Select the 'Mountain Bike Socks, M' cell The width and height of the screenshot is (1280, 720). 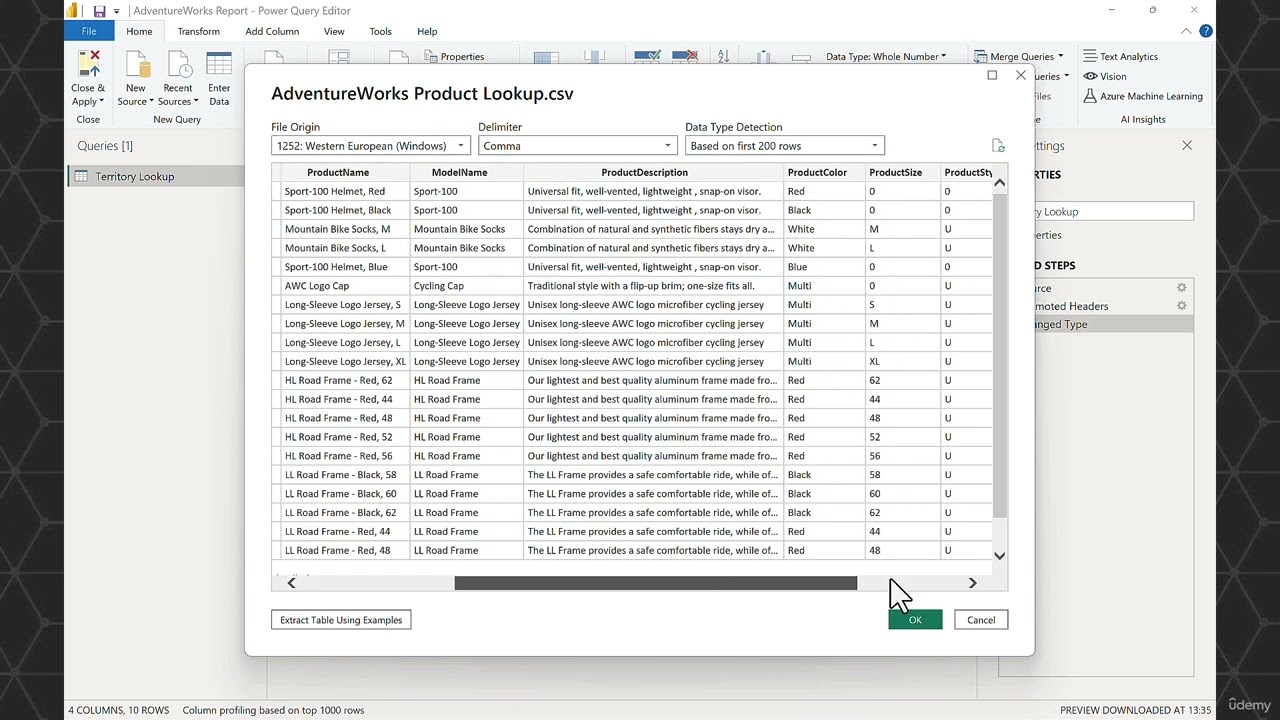pyautogui.click(x=345, y=229)
